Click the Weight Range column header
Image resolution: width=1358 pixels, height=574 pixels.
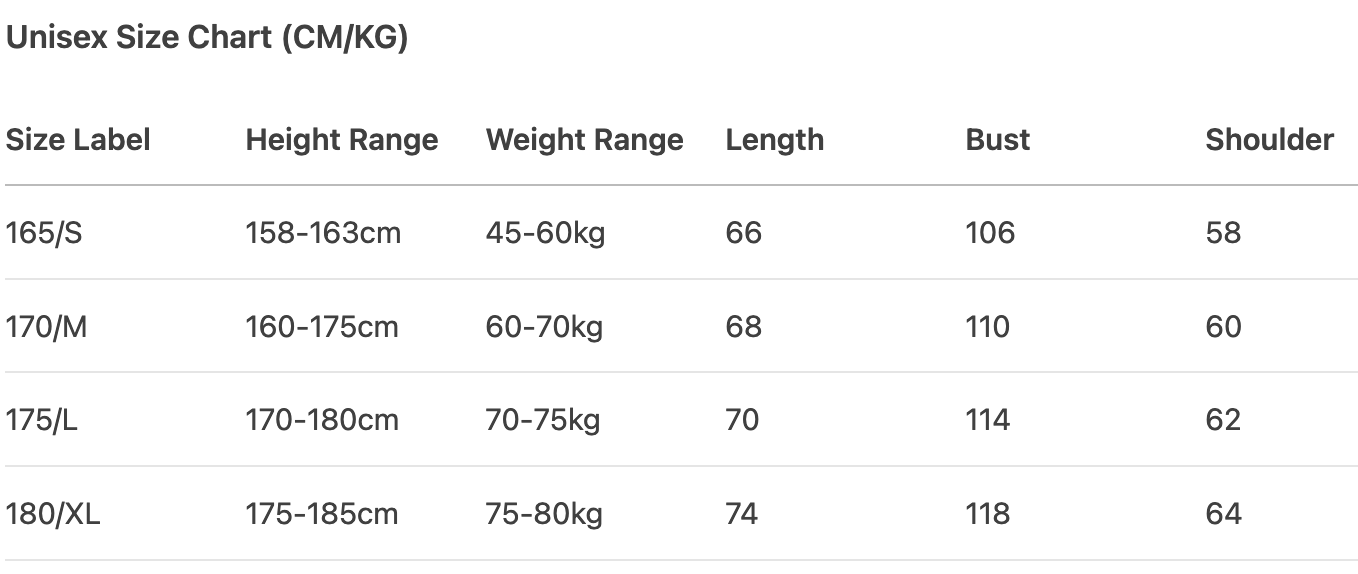584,140
